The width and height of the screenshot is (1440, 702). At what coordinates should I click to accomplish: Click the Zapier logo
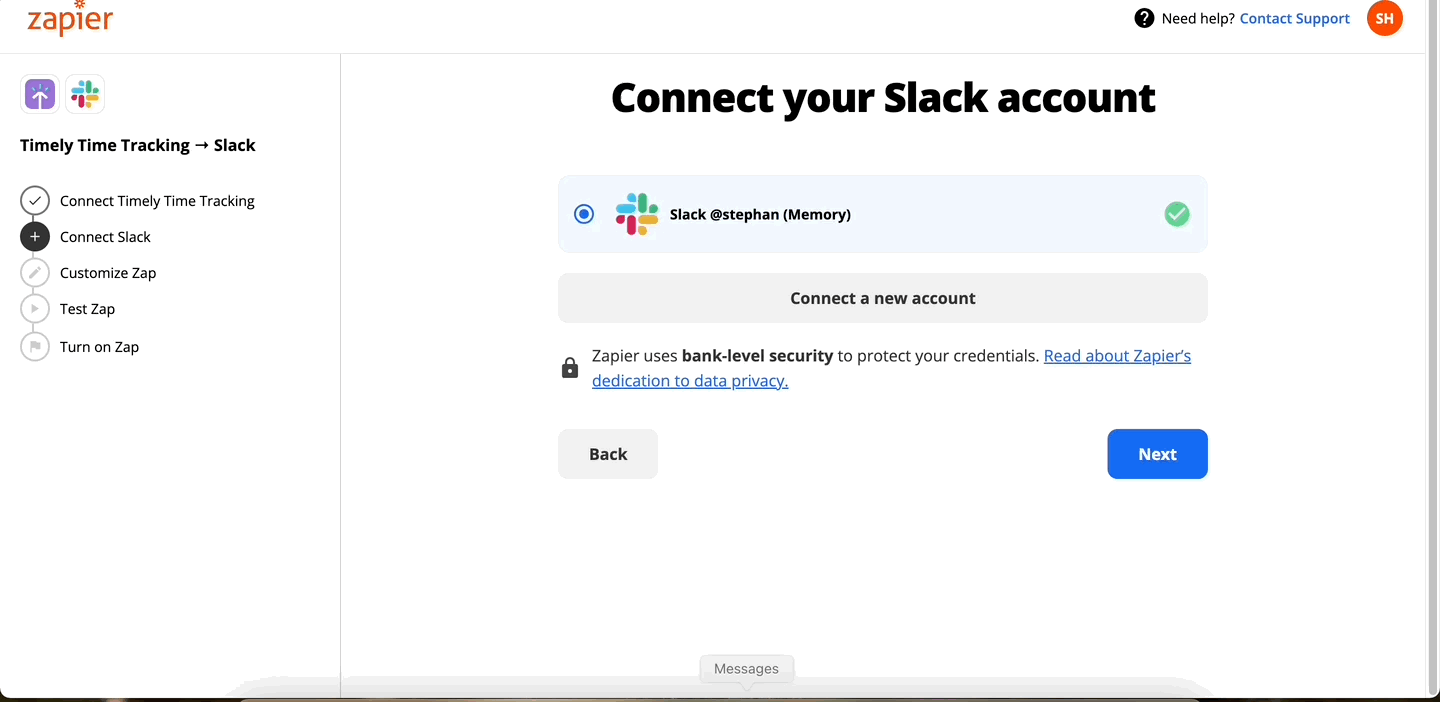[x=70, y=19]
